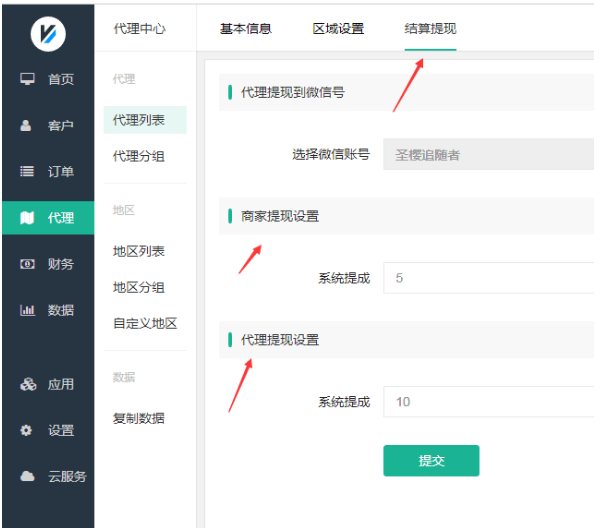Switch to the 区域设置 tab

coord(338,28)
